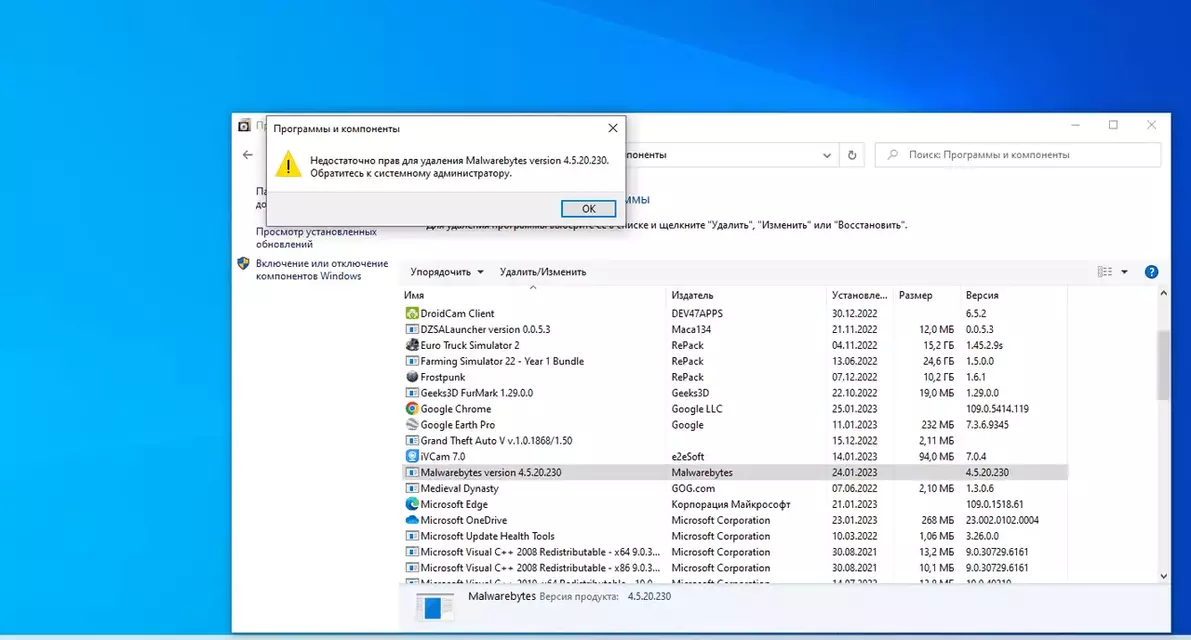Viewport: 1191px width, 640px height.
Task: Go back with the arrow button
Action: [248, 154]
